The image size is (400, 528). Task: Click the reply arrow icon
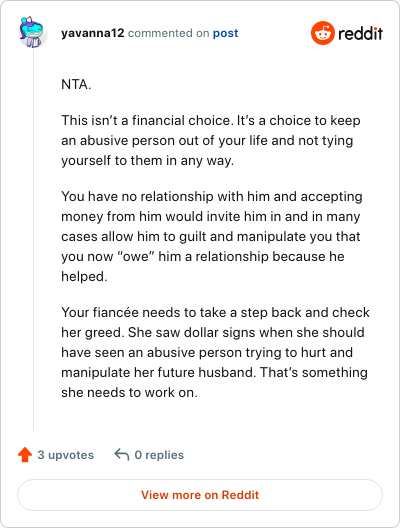(122, 455)
